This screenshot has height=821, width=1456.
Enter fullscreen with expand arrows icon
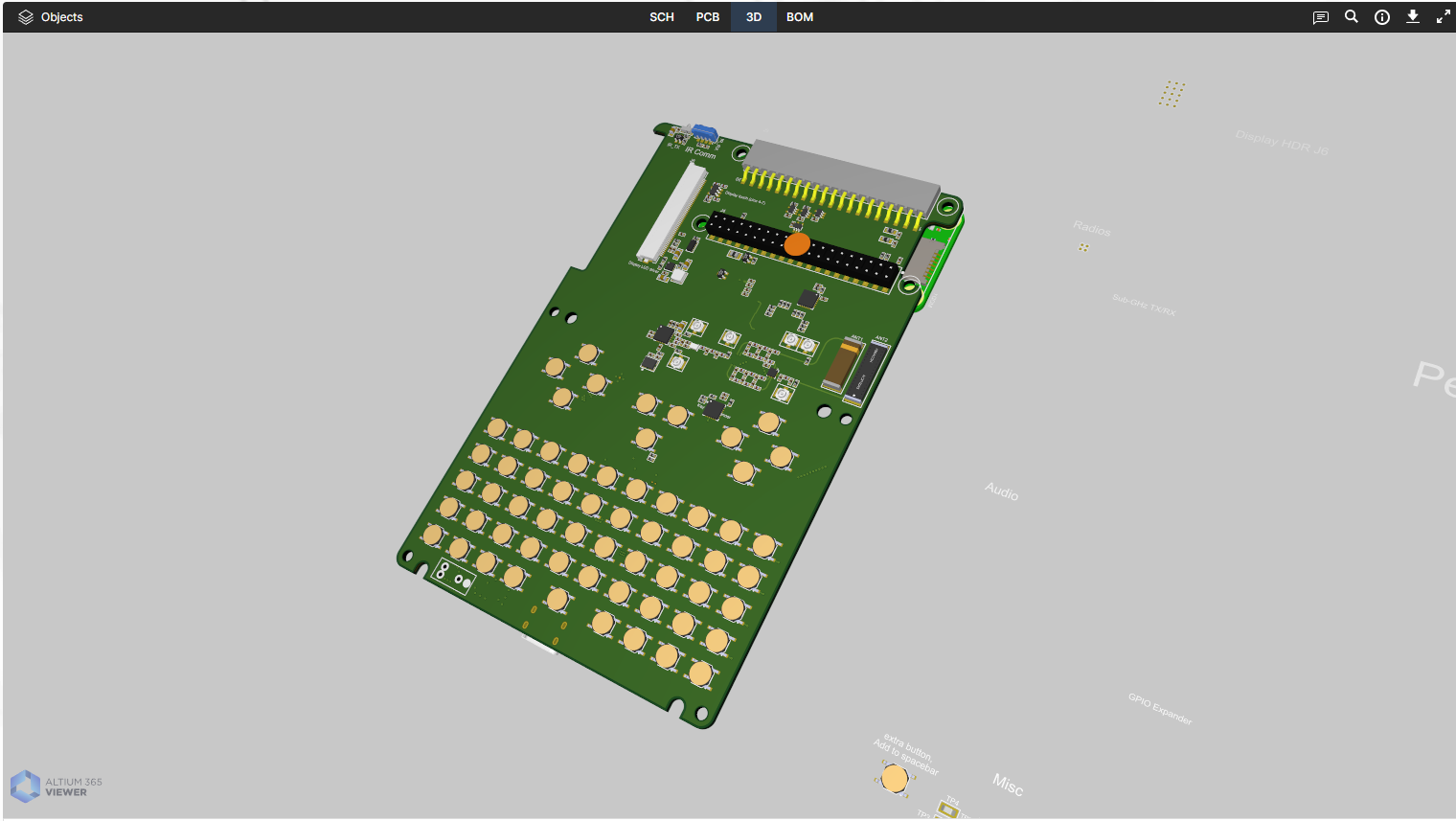click(x=1443, y=17)
